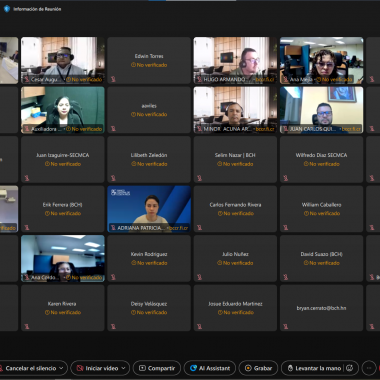Click the name 'Deisy Velásquez'
The image size is (380, 380).
(149, 304)
